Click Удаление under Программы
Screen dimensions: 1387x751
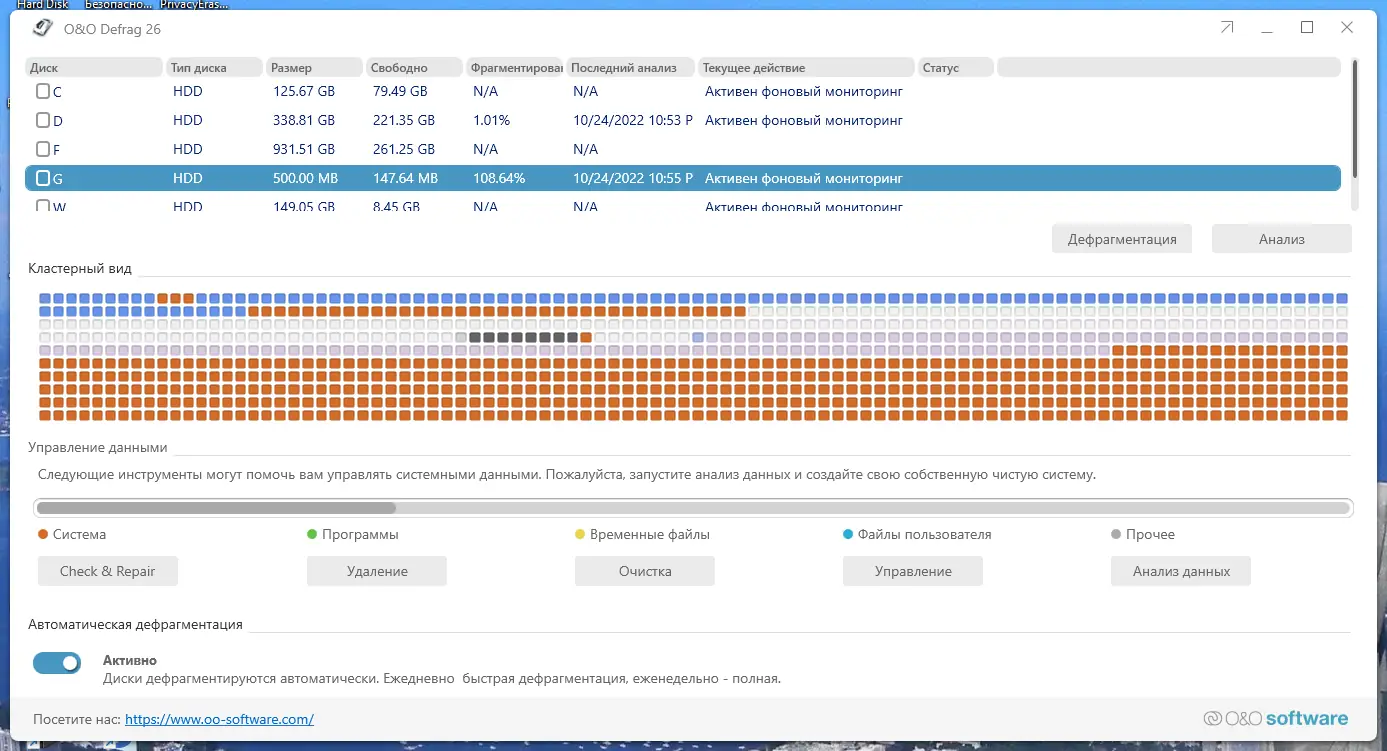pos(376,571)
